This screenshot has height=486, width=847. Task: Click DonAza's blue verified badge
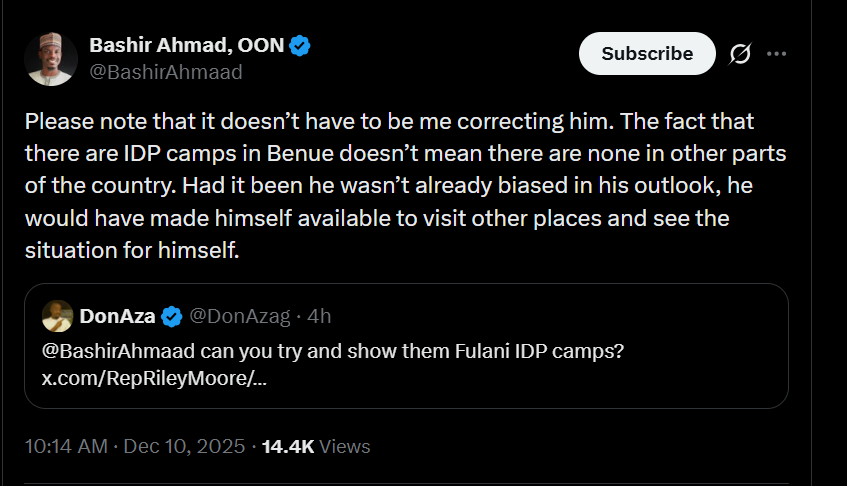pyautogui.click(x=171, y=317)
